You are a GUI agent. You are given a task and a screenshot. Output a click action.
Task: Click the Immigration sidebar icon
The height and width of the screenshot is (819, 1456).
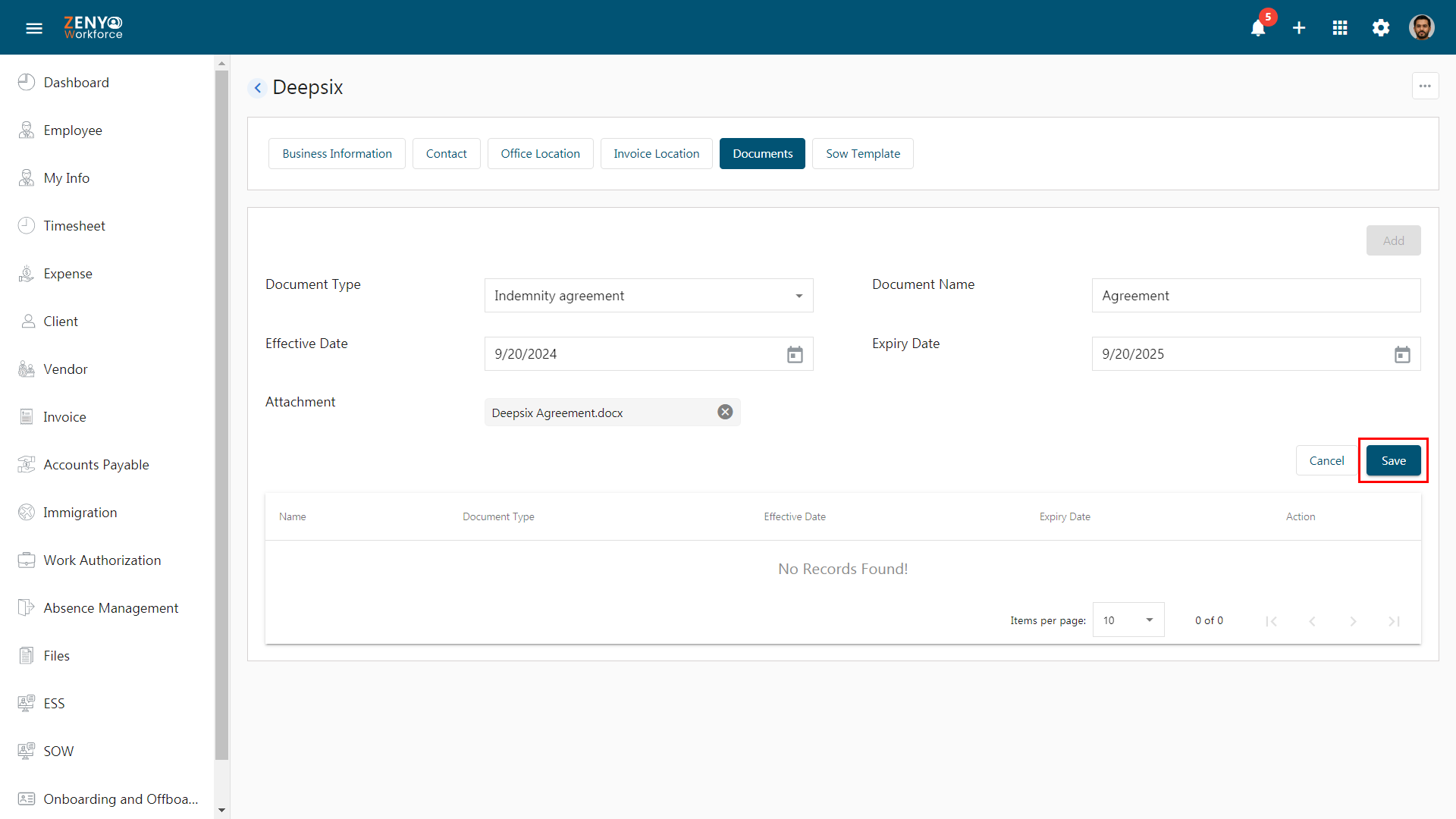click(26, 512)
